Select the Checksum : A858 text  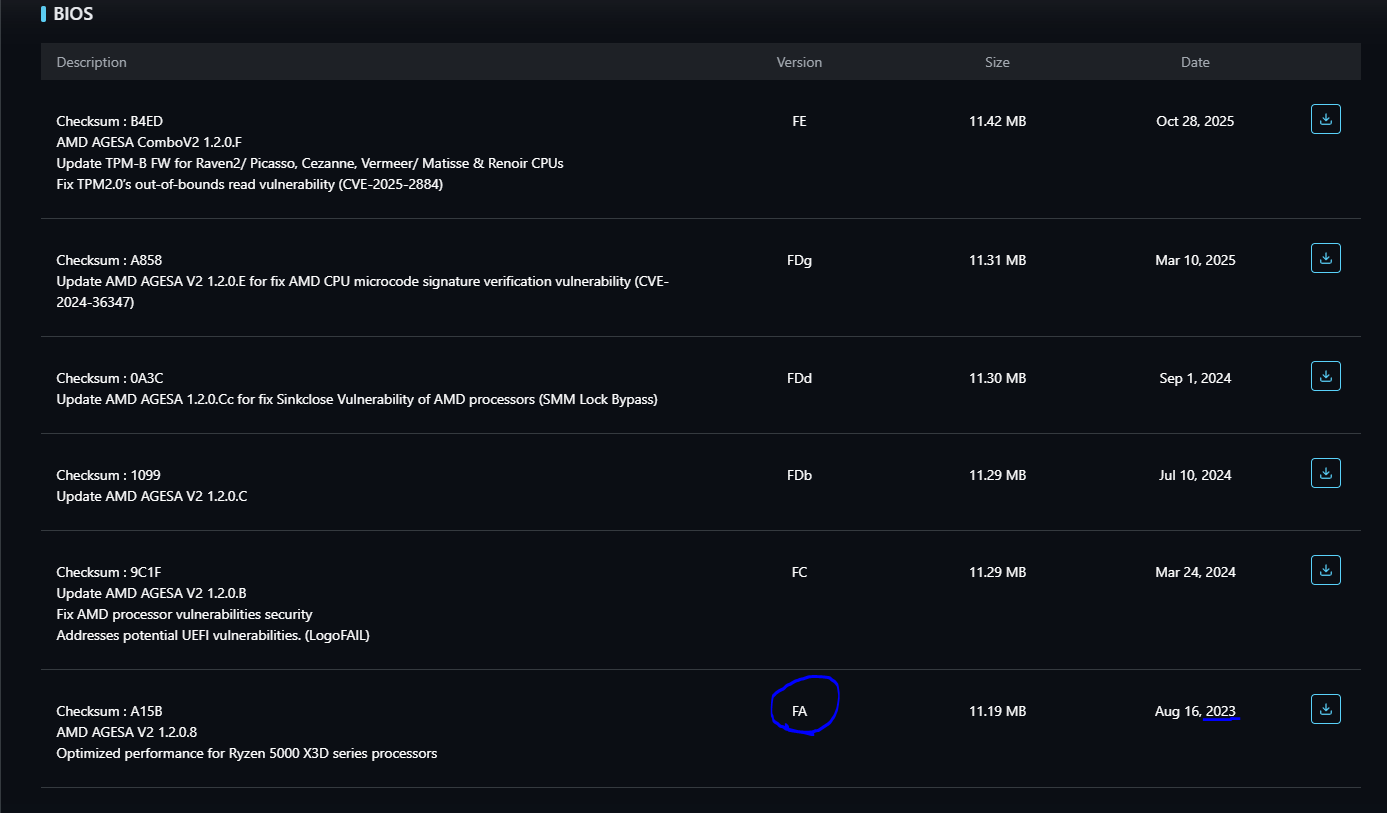pos(109,260)
